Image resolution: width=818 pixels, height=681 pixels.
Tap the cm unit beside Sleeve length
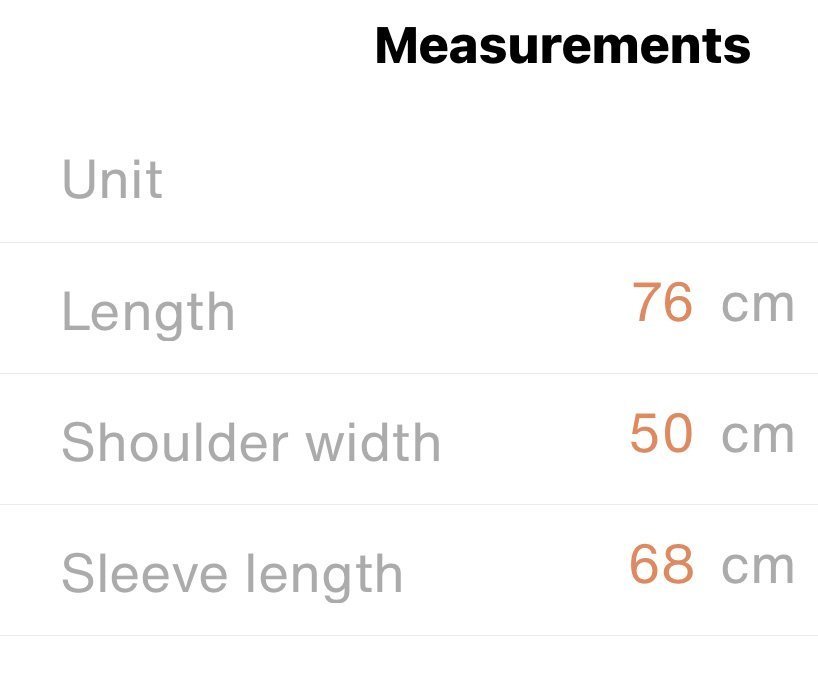coord(757,566)
